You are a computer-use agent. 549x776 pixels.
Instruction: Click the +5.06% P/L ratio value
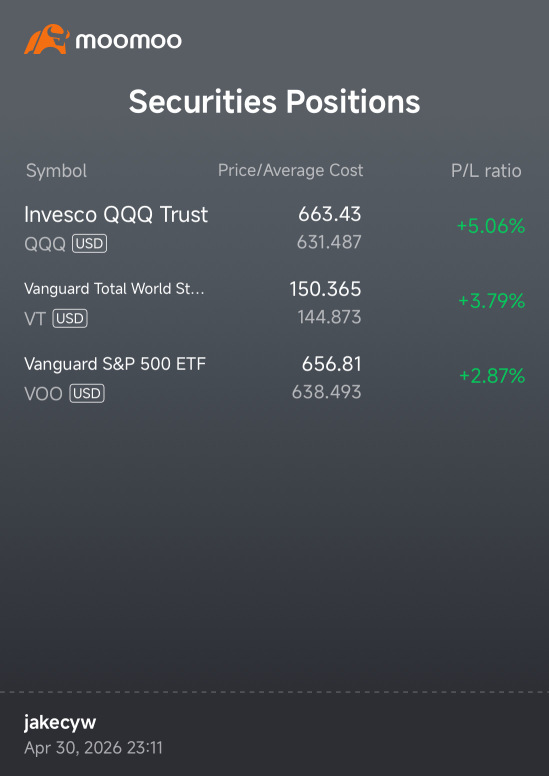click(491, 227)
